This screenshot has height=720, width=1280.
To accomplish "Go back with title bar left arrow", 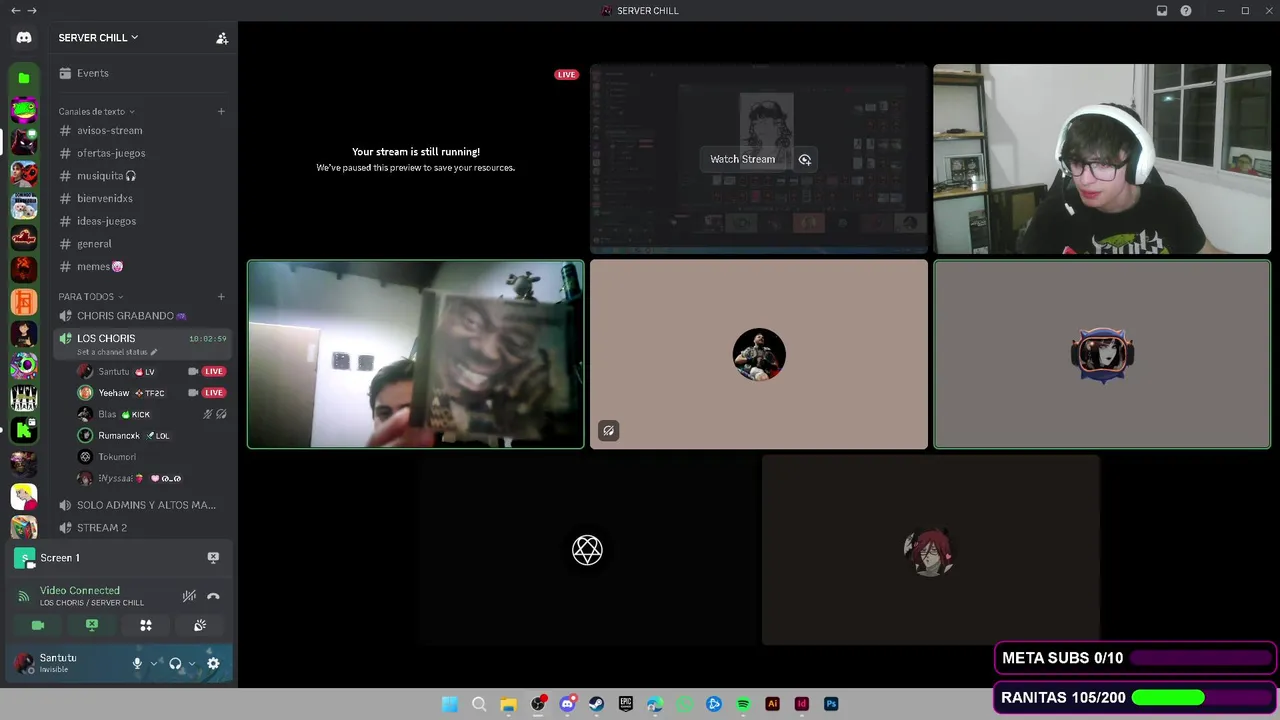I will click(x=14, y=11).
